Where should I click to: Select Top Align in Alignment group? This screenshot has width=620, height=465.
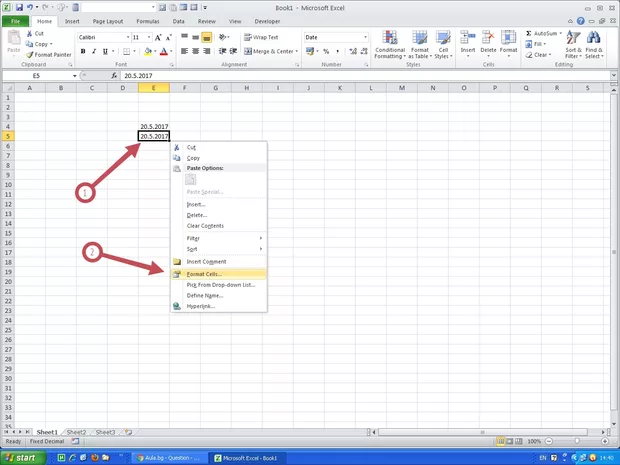point(185,37)
